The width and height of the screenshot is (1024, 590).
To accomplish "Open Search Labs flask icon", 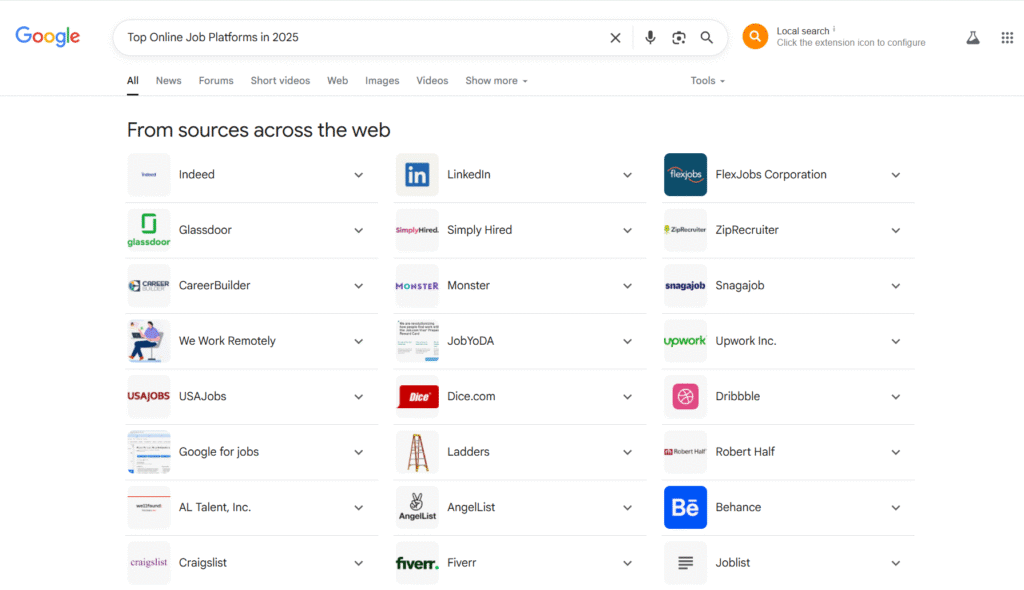I will coord(973,38).
